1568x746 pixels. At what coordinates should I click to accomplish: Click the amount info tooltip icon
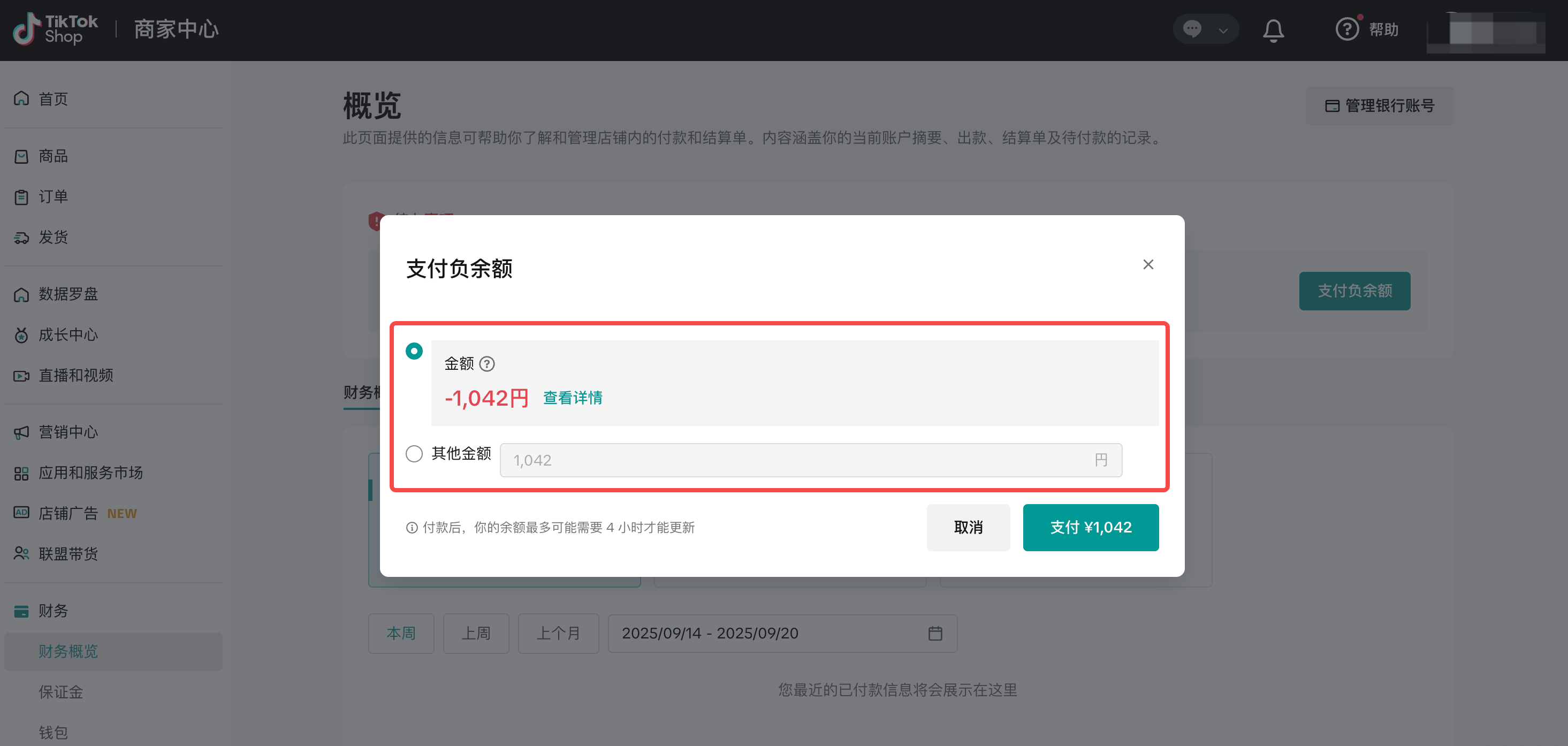[487, 364]
